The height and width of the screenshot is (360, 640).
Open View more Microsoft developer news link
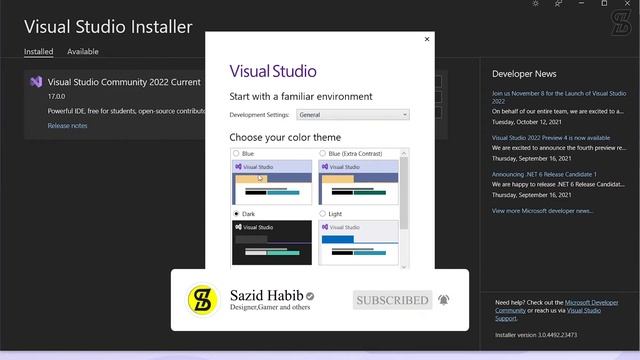pyautogui.click(x=542, y=211)
